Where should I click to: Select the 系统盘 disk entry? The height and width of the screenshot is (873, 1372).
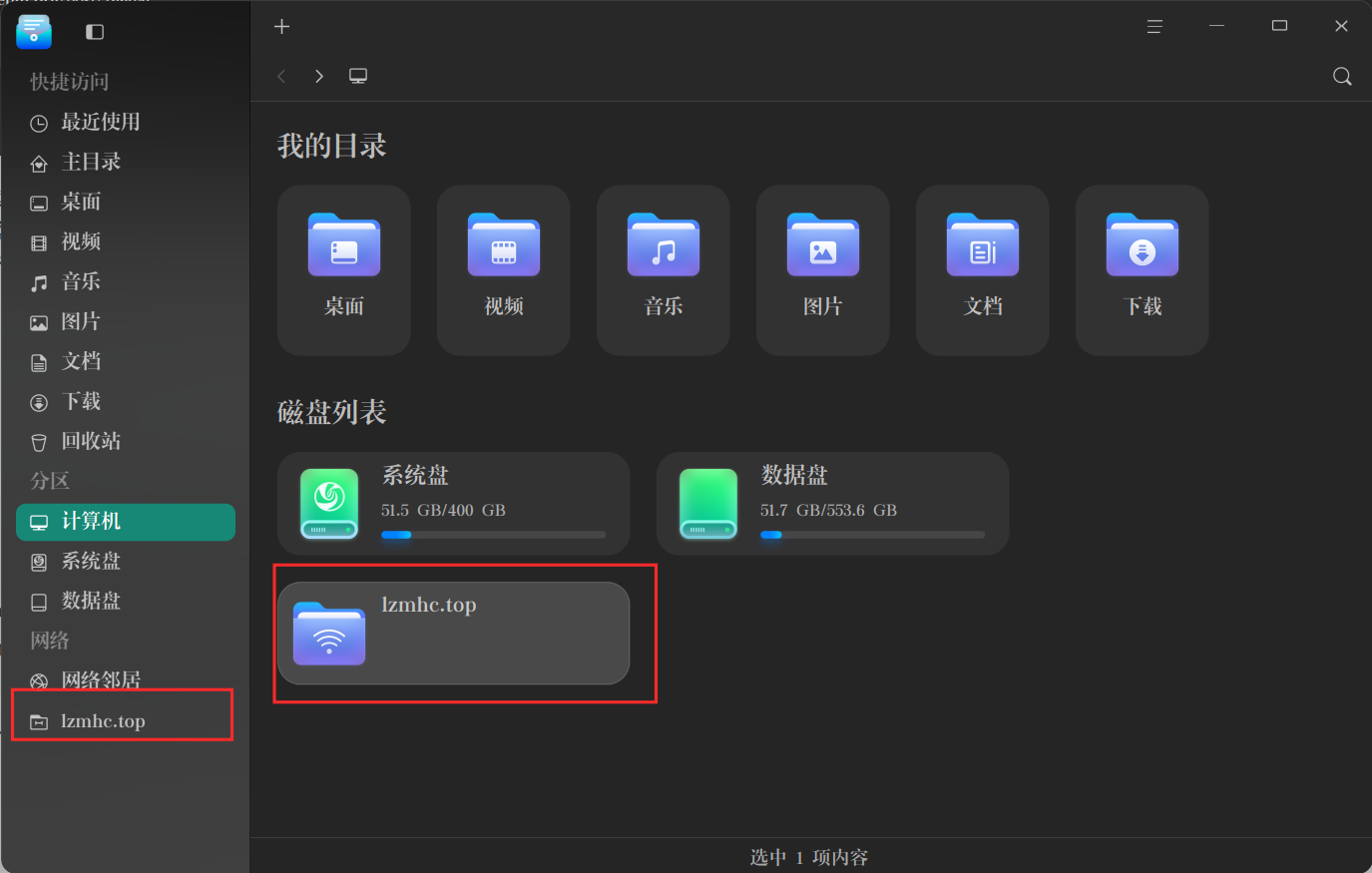pyautogui.click(x=454, y=504)
